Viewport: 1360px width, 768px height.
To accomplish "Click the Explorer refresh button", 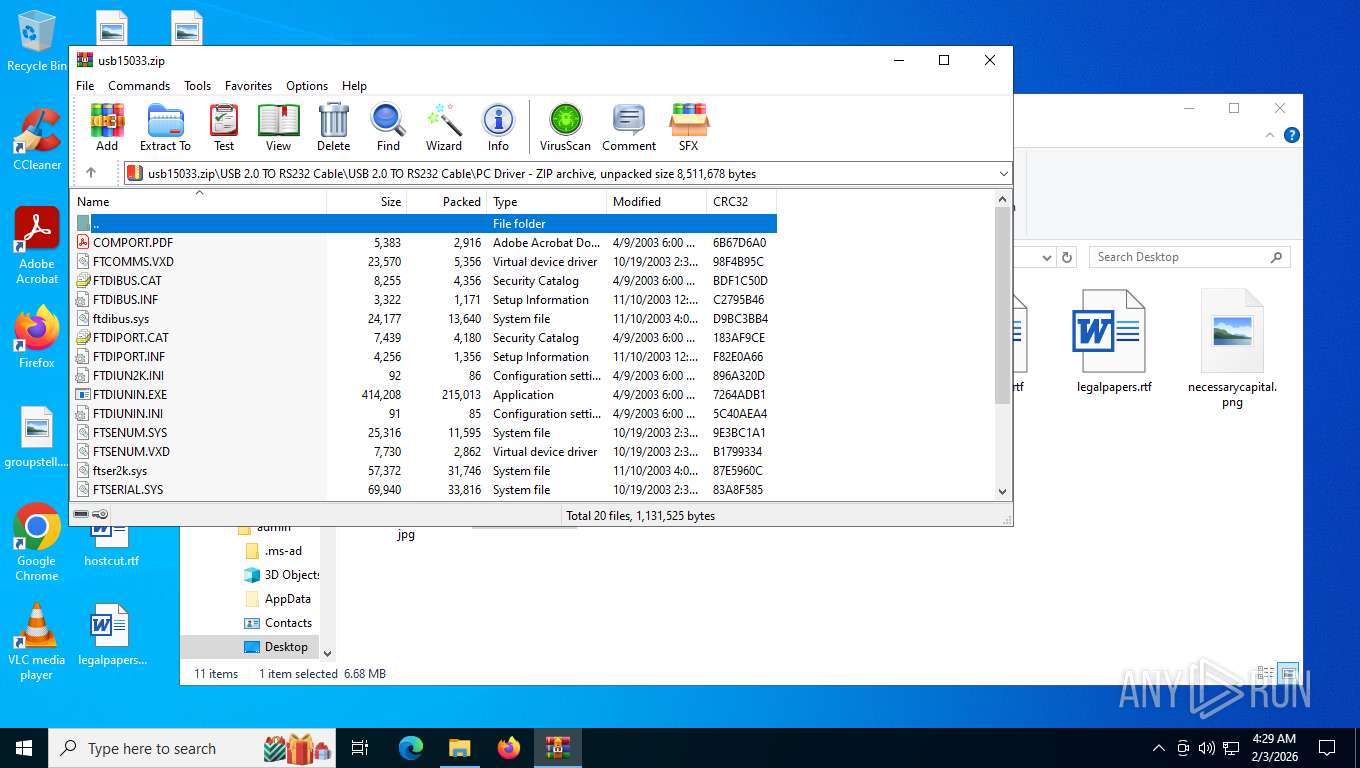I will click(1067, 257).
